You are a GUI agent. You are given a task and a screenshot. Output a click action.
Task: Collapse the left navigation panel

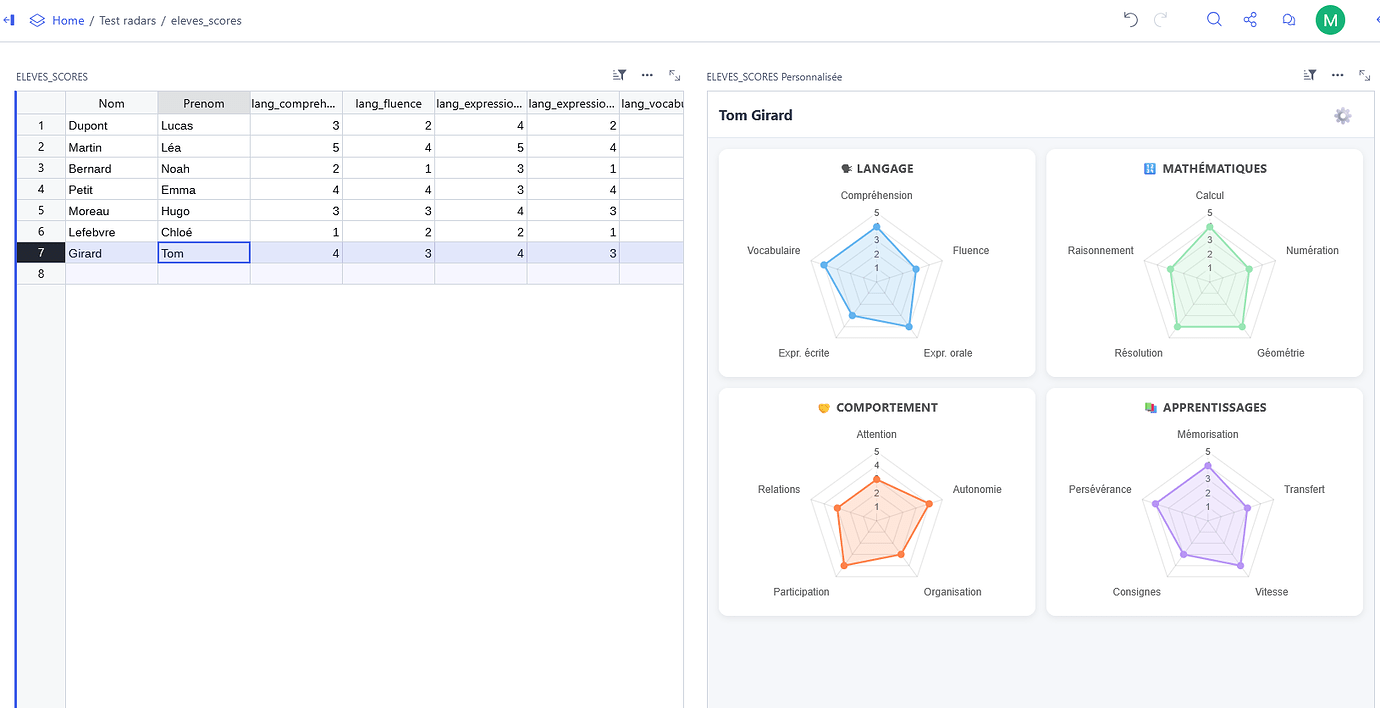click(x=9, y=20)
